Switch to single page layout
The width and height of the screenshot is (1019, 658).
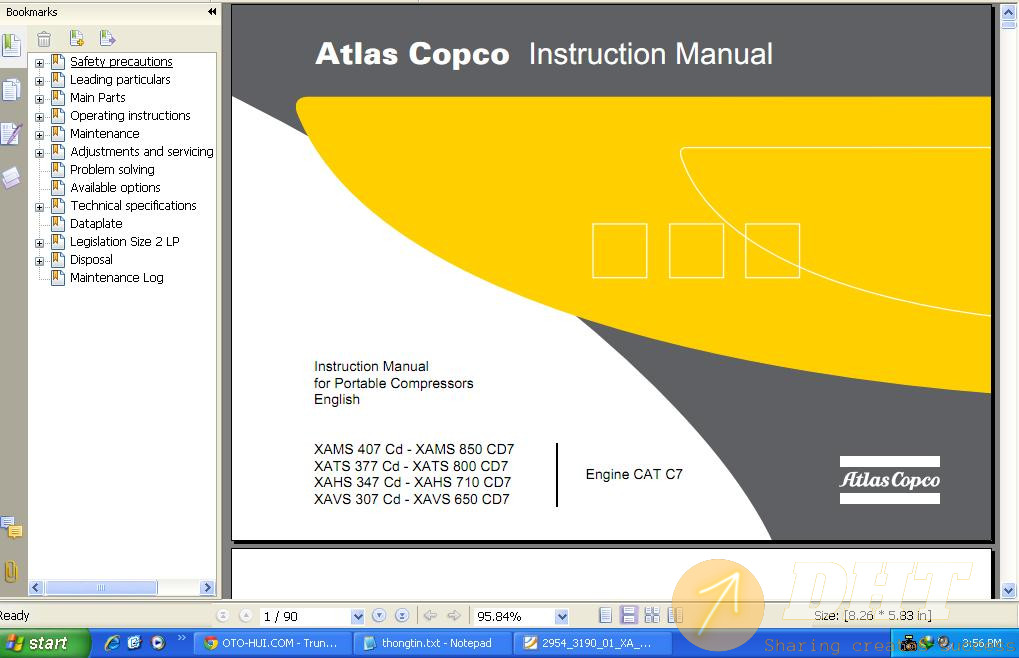[x=605, y=615]
